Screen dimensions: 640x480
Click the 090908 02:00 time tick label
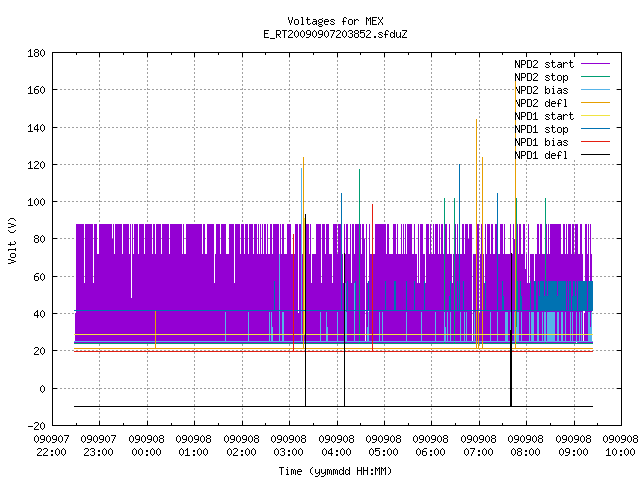click(x=241, y=446)
